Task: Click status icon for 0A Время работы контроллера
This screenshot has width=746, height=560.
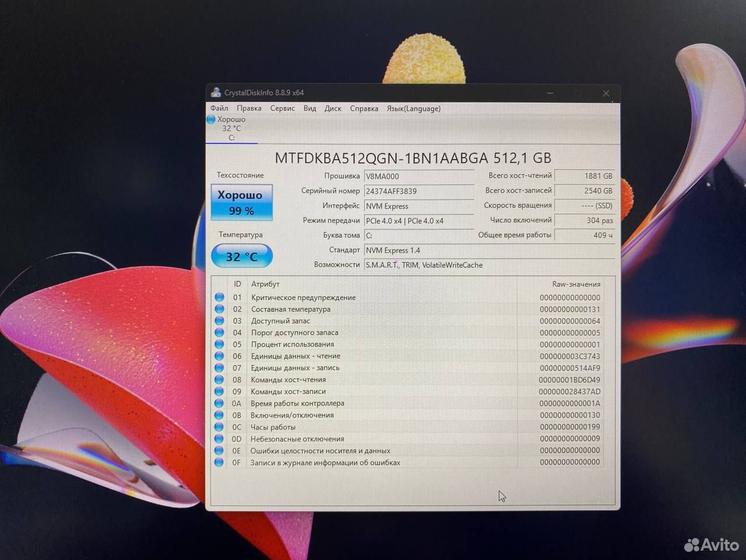Action: coord(219,403)
